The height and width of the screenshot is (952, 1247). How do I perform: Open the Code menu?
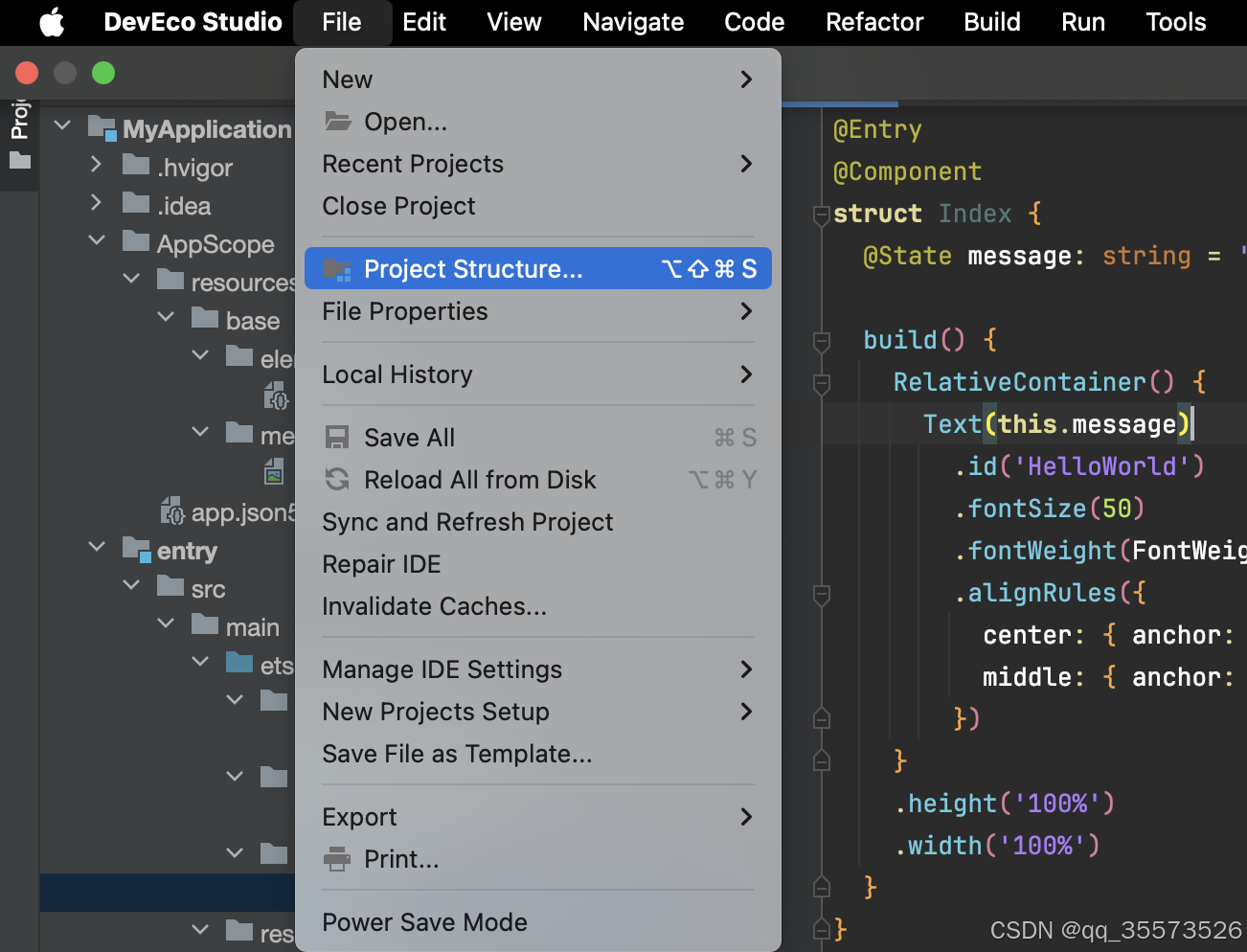(755, 22)
